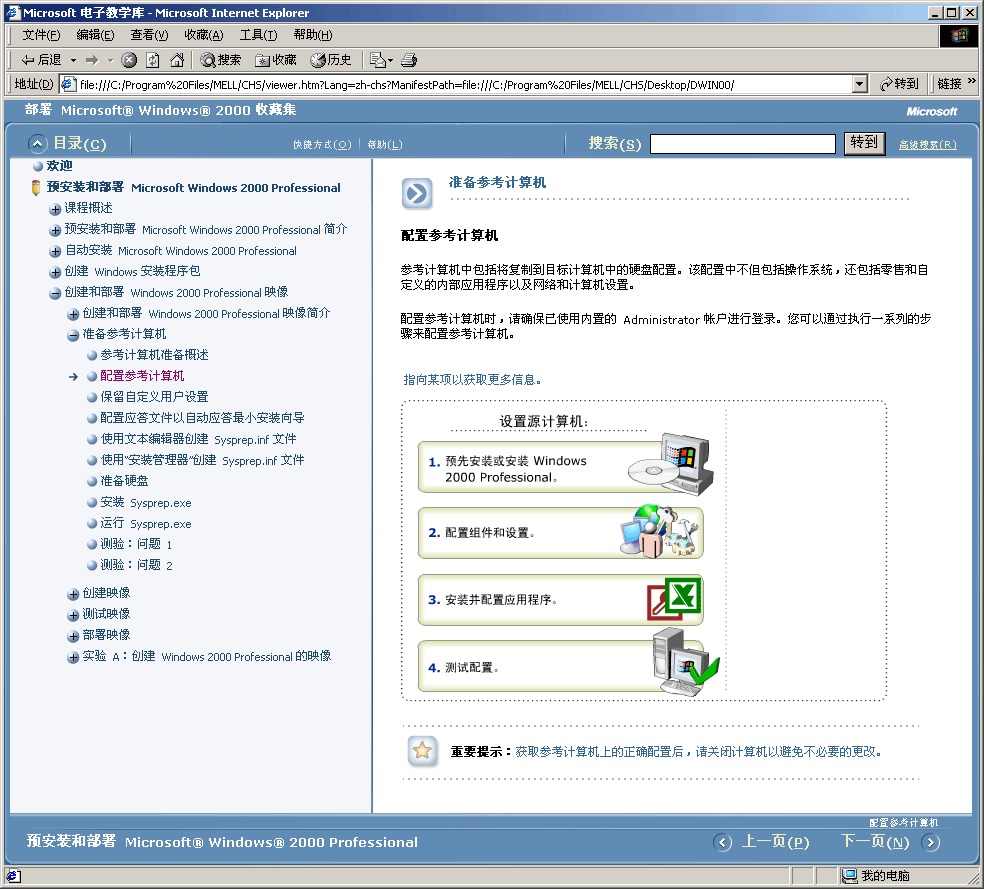Click the 欢迎 bullet icon

[38, 166]
